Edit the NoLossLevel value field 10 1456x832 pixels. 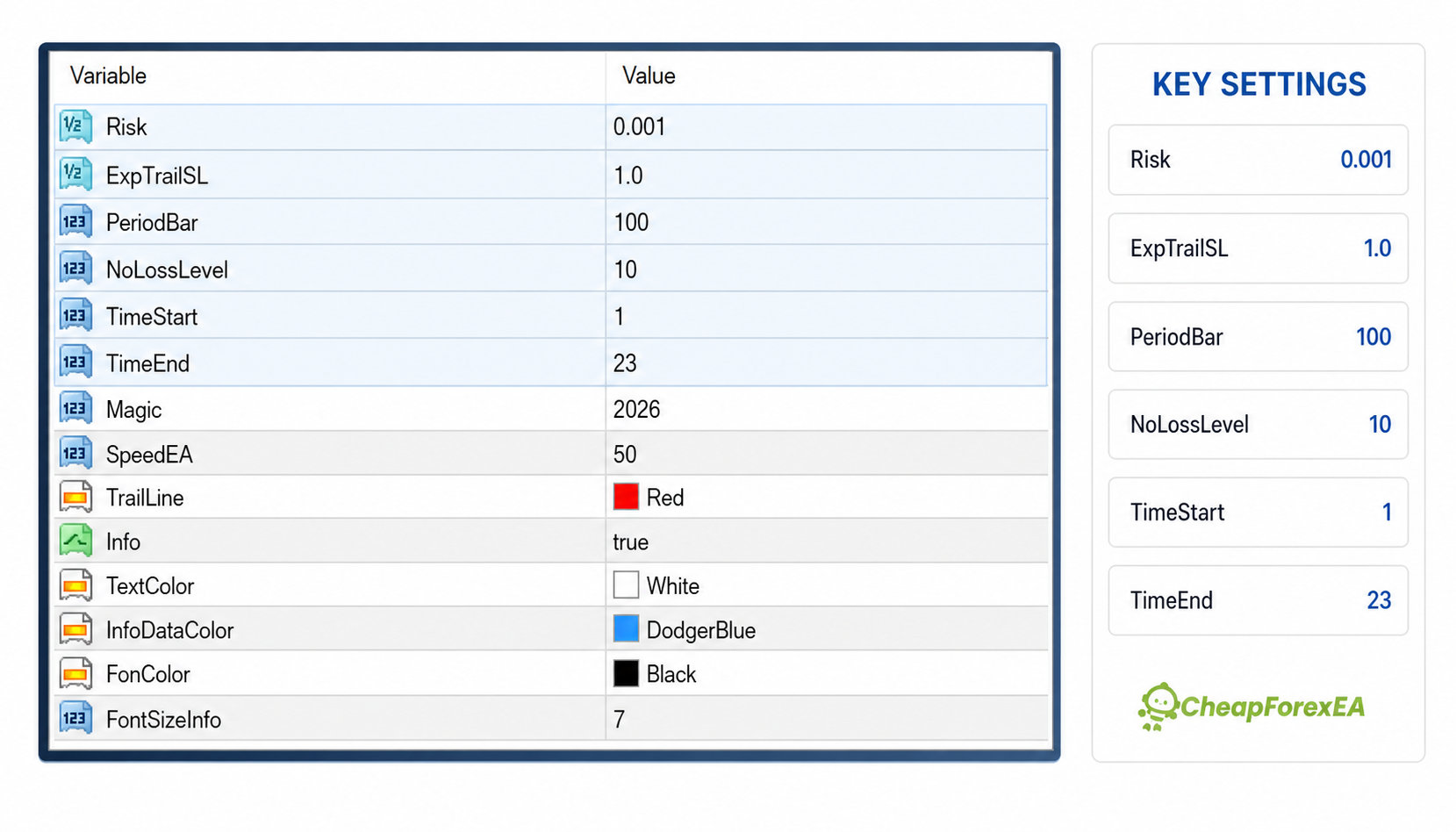(x=827, y=269)
